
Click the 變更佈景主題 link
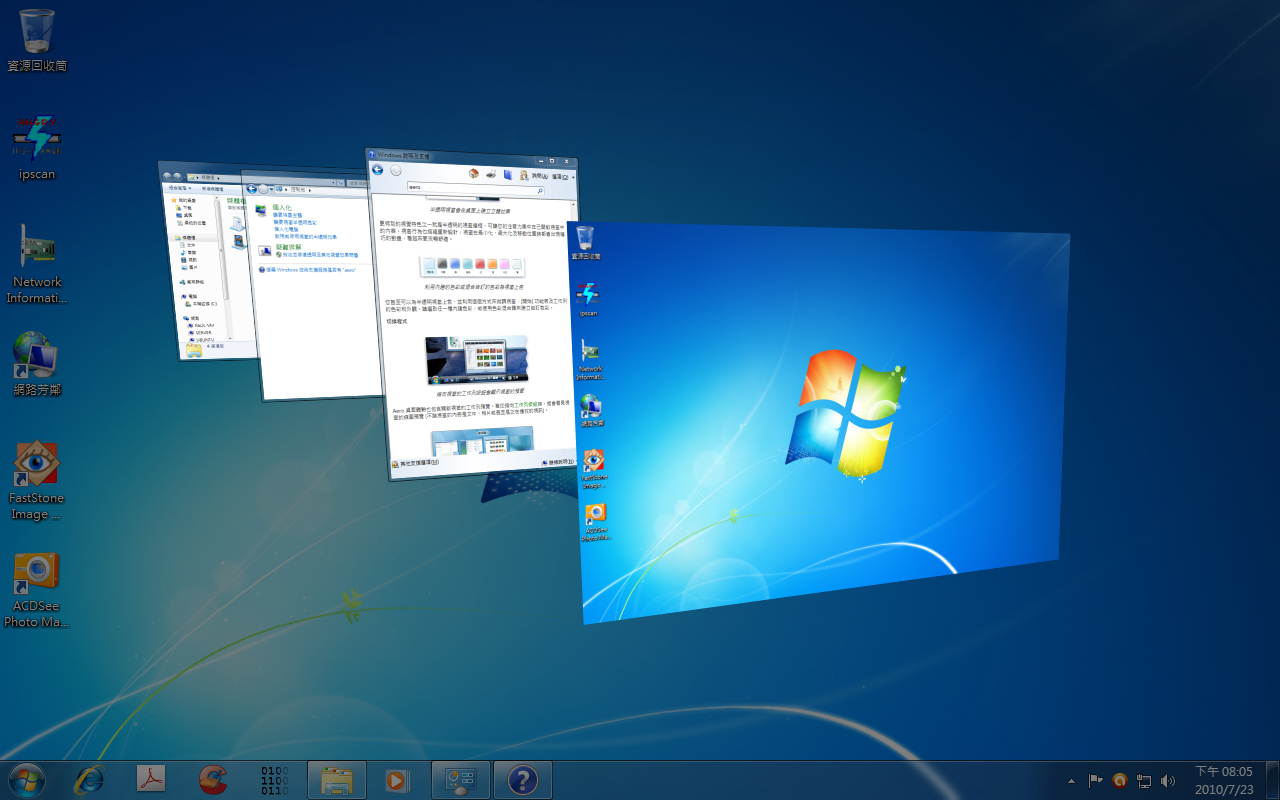point(287,215)
